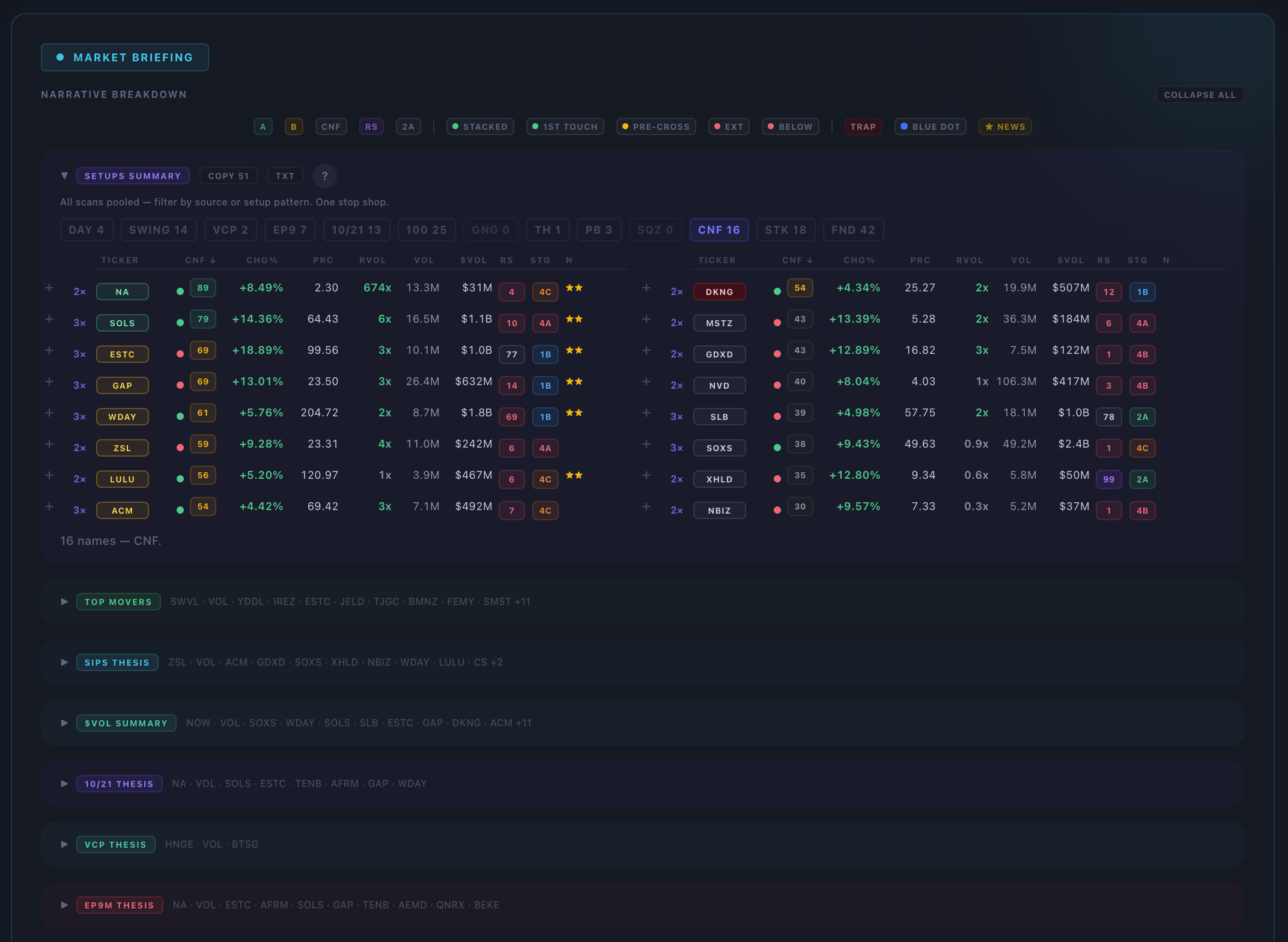Viewport: 1288px width, 942px height.
Task: Click the TRAP legend chip
Action: pos(863,127)
